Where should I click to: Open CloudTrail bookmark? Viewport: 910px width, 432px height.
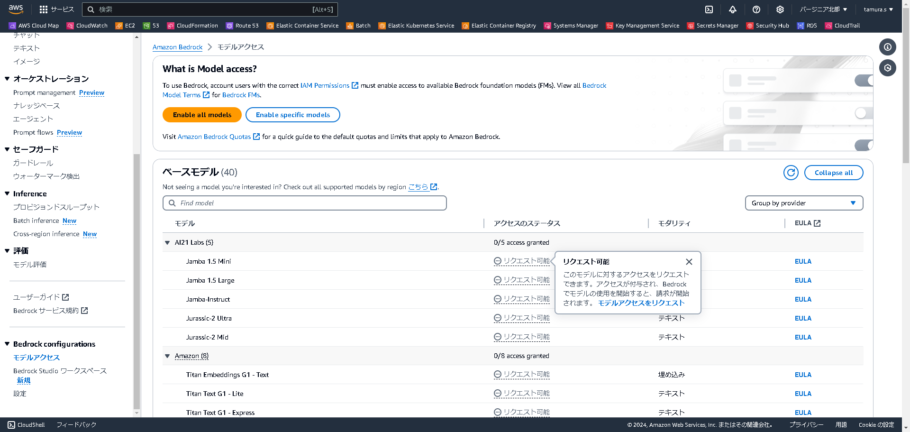click(842, 26)
